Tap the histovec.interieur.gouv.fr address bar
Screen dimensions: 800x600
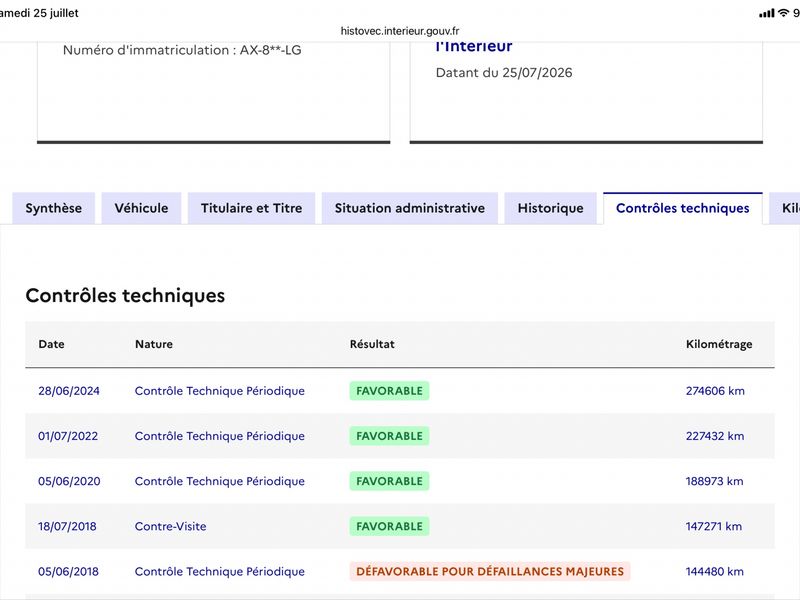tap(400, 31)
